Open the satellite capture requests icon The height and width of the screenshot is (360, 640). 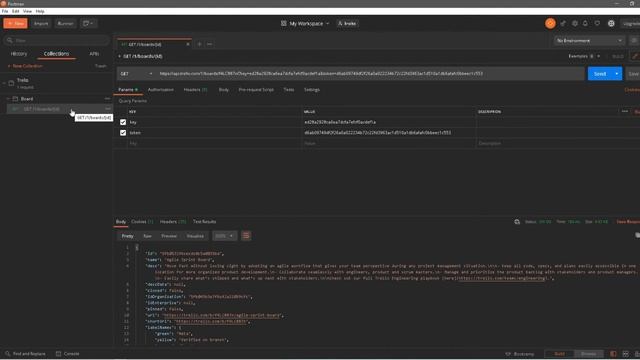pyautogui.click(x=563, y=24)
